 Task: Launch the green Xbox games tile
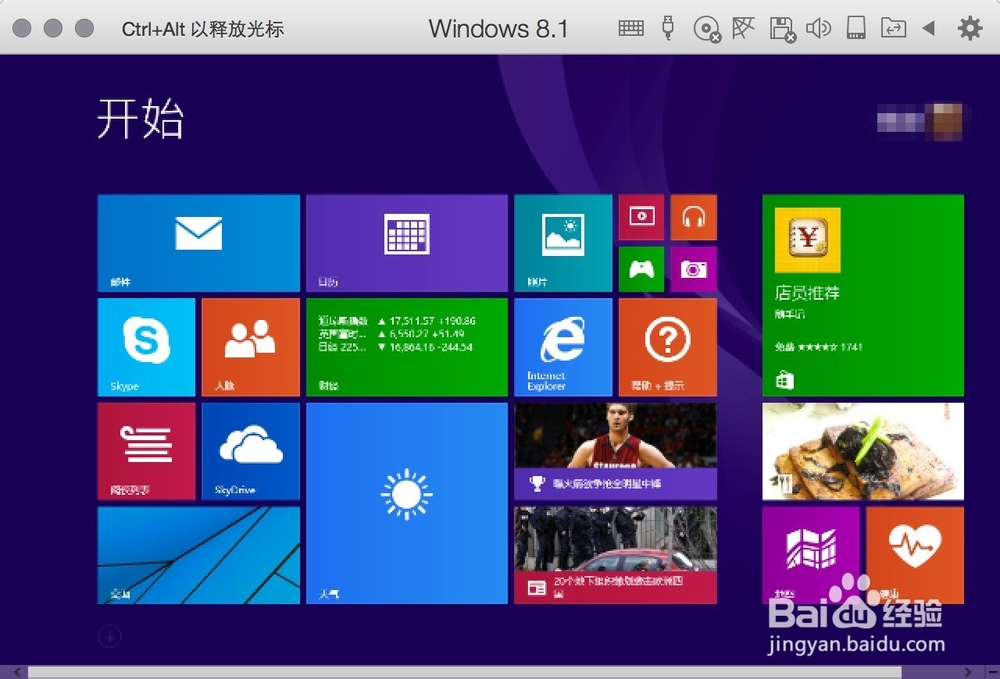641,270
